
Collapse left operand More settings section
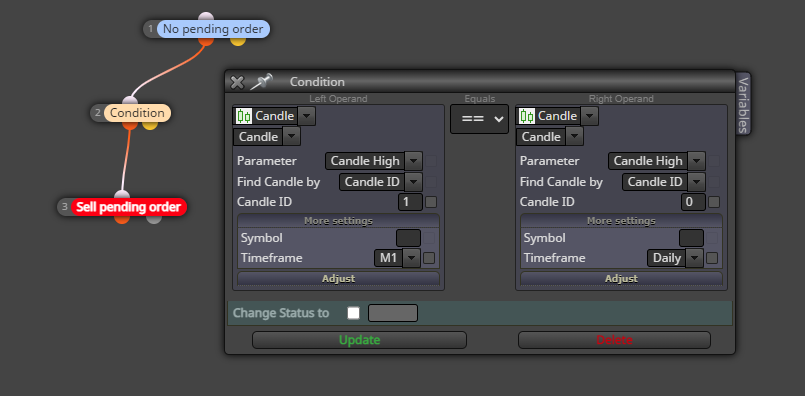(x=338, y=221)
